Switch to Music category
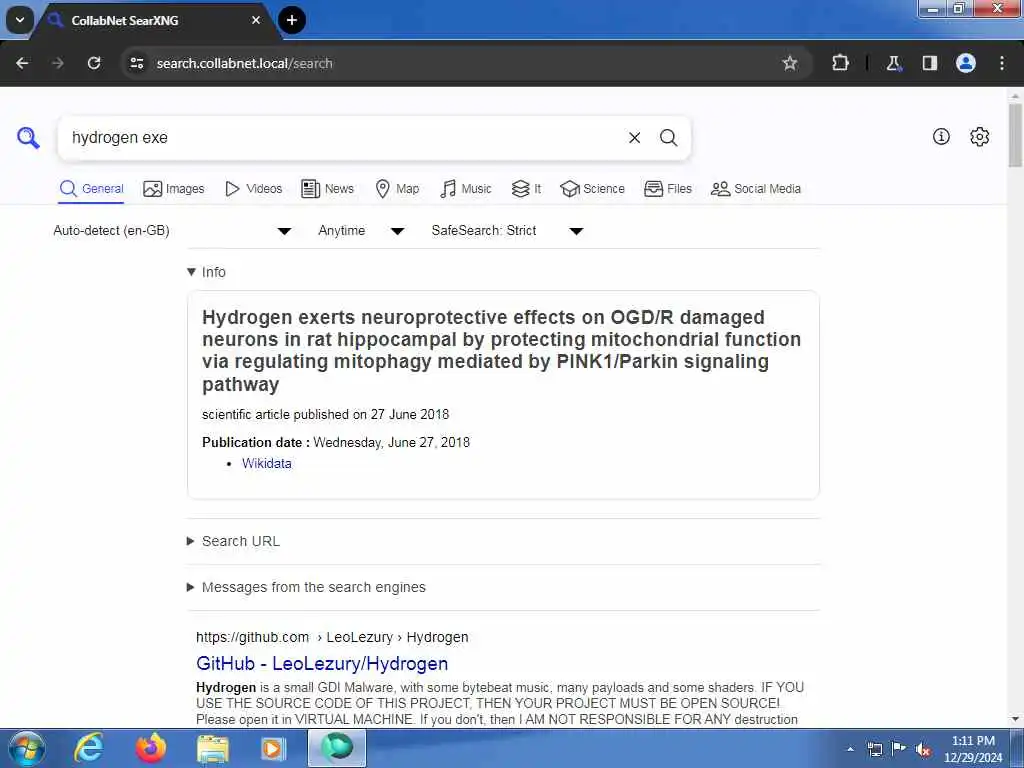The height and width of the screenshot is (768, 1024). [466, 189]
